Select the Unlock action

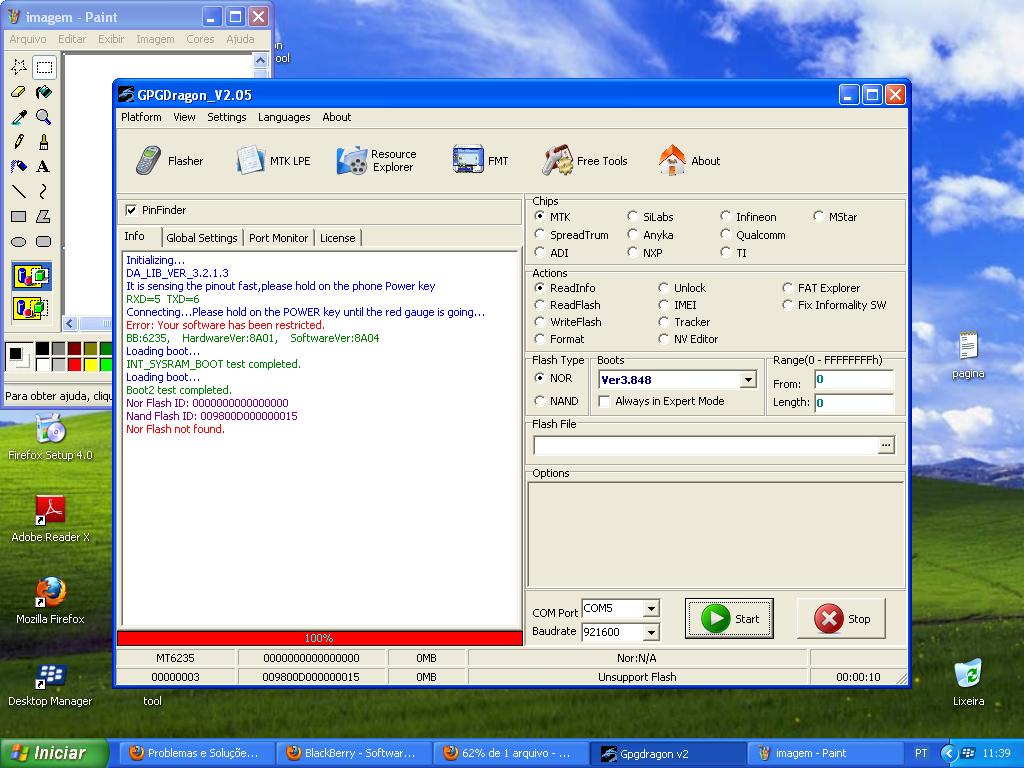(x=664, y=288)
